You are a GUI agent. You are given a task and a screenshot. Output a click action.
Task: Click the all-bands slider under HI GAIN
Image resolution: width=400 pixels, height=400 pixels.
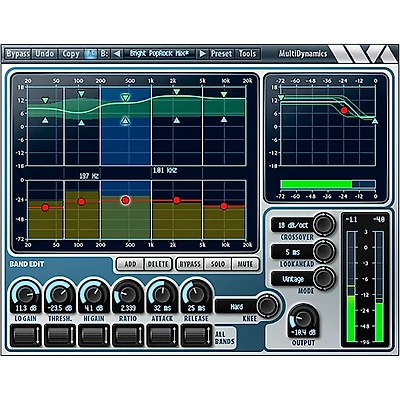point(94,335)
